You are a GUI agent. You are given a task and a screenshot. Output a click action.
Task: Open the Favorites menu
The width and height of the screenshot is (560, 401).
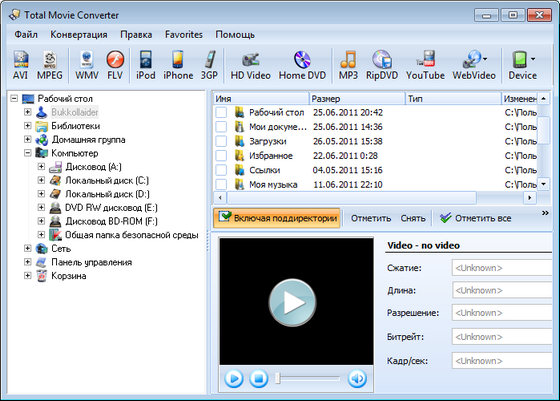point(184,35)
